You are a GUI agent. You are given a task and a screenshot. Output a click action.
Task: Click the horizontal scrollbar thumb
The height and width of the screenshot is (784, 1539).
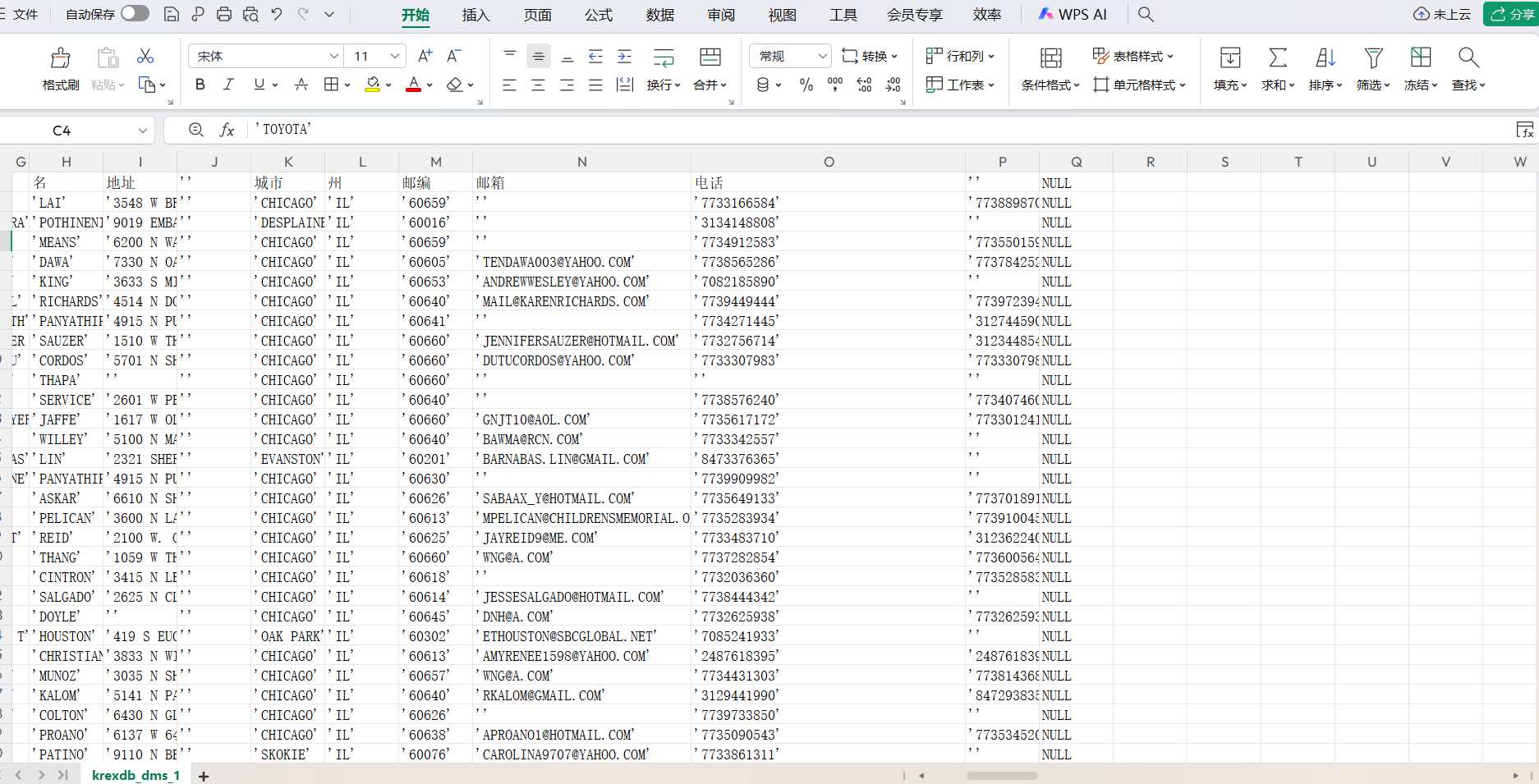click(x=1002, y=776)
